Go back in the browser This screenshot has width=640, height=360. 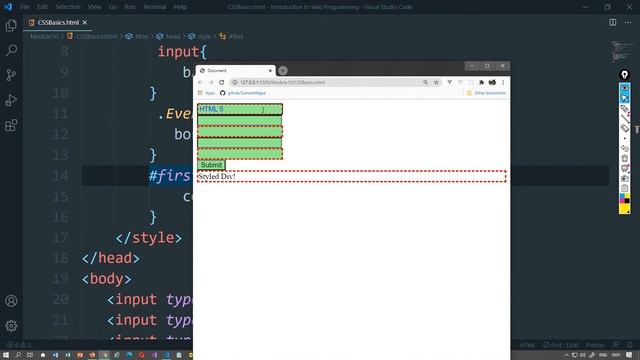pos(200,82)
